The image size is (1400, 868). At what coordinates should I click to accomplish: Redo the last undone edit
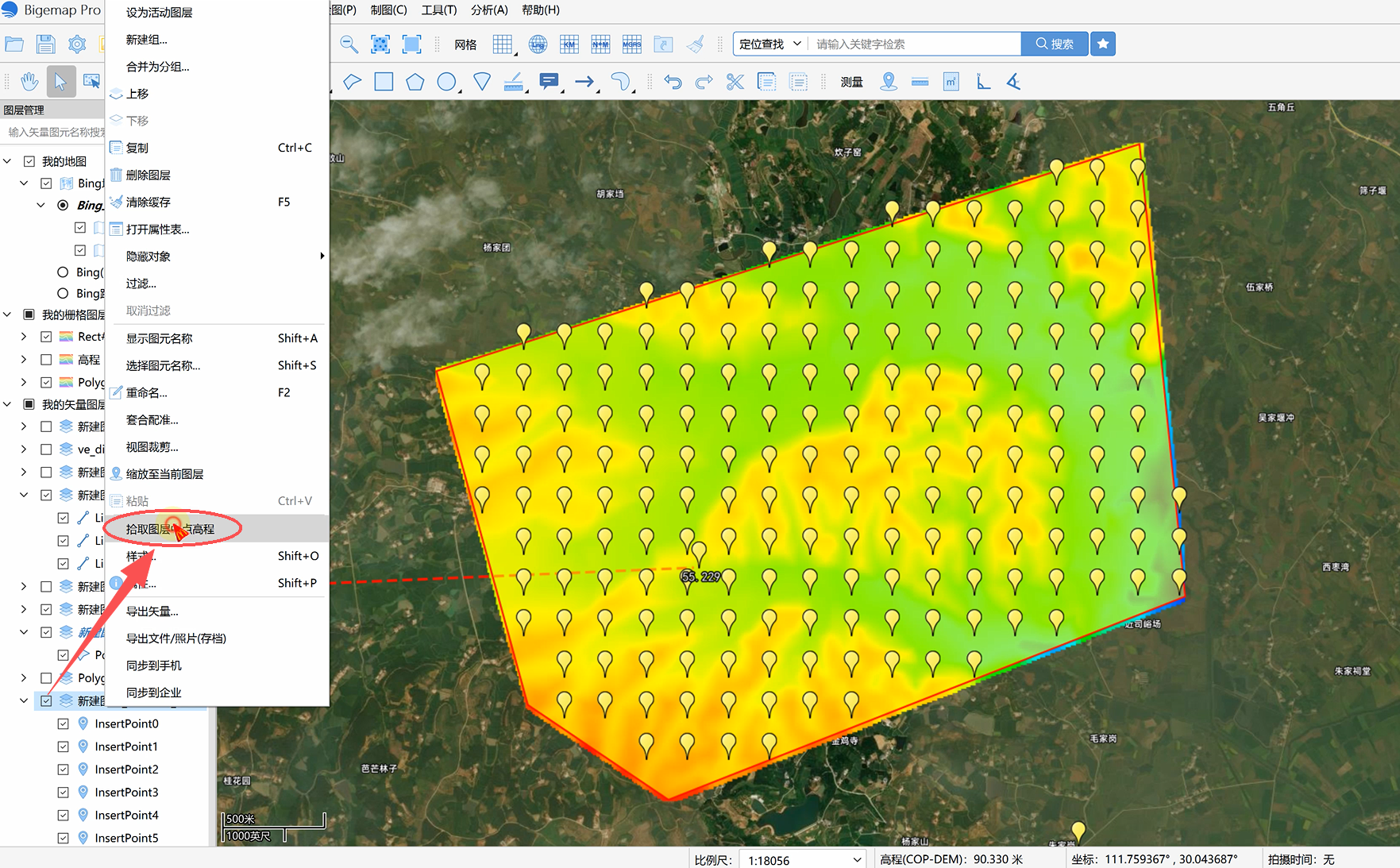(x=704, y=81)
